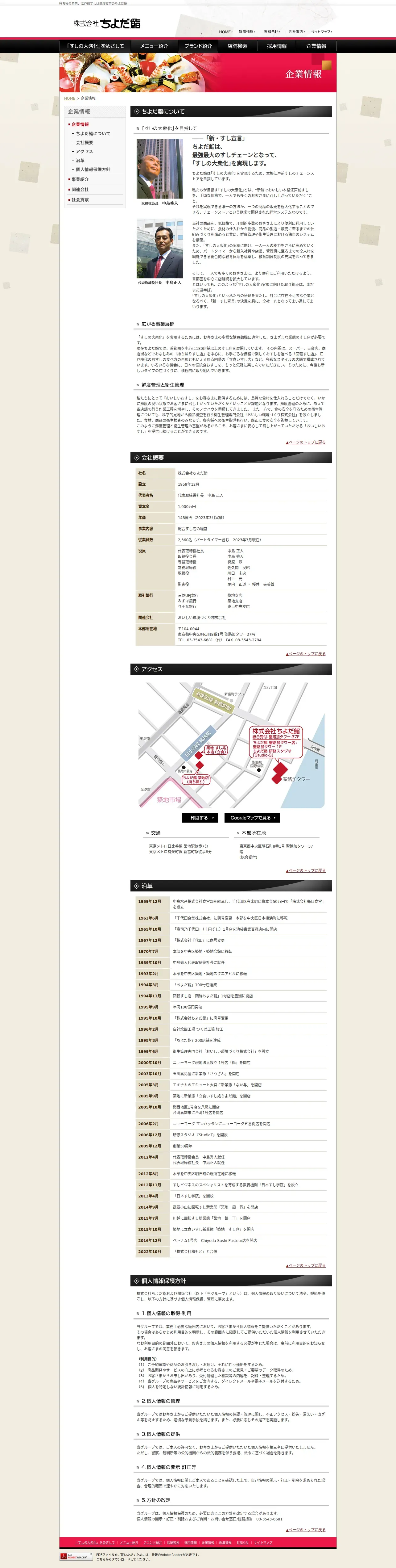Select the 「すしの大衆化」をめざして menu tab
The image size is (396, 1568).
tap(96, 46)
